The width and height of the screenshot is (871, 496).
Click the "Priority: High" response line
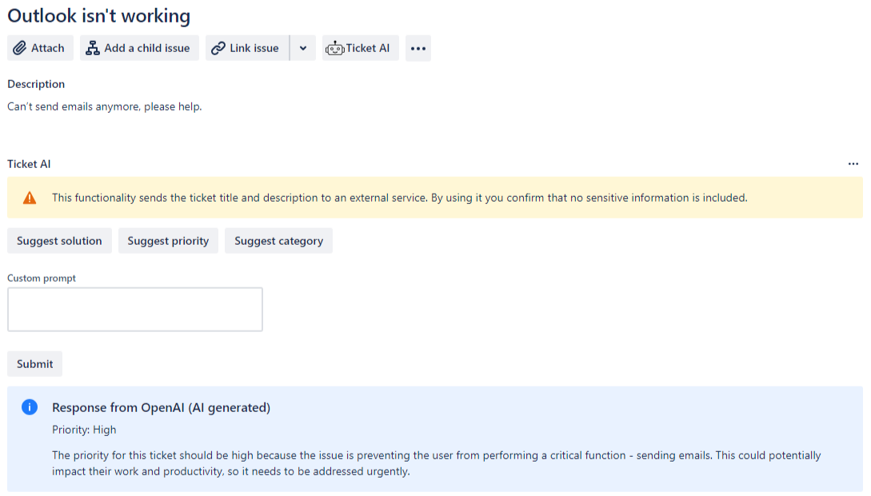coord(84,430)
